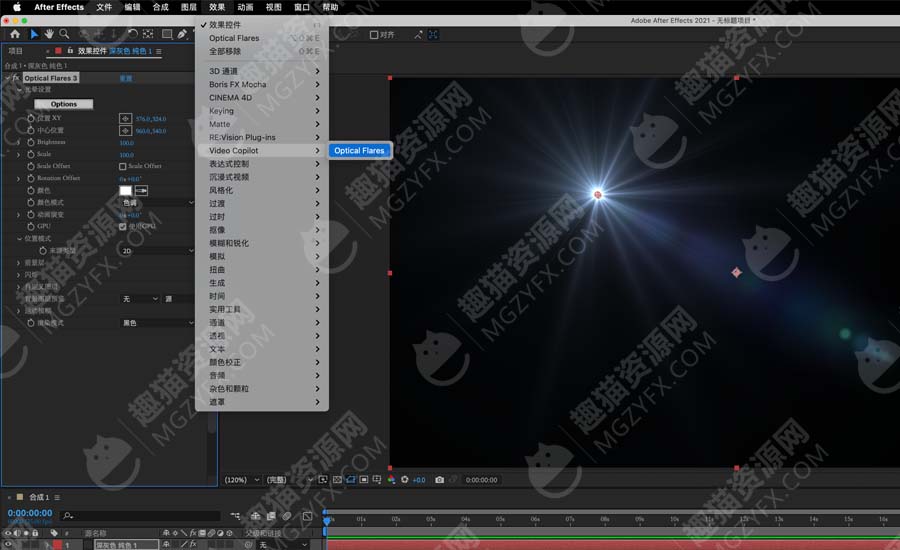Click the composition mini-flowchart icon
The height and width of the screenshot is (550, 900).
click(x=235, y=516)
